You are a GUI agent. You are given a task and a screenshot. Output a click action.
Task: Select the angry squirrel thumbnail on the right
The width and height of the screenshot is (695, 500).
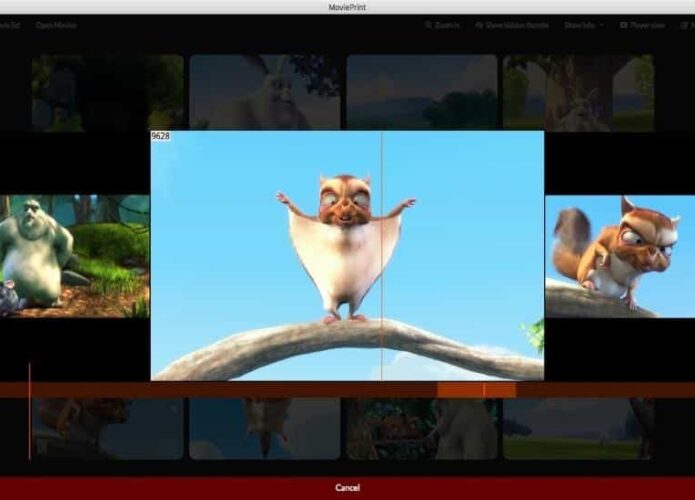620,256
